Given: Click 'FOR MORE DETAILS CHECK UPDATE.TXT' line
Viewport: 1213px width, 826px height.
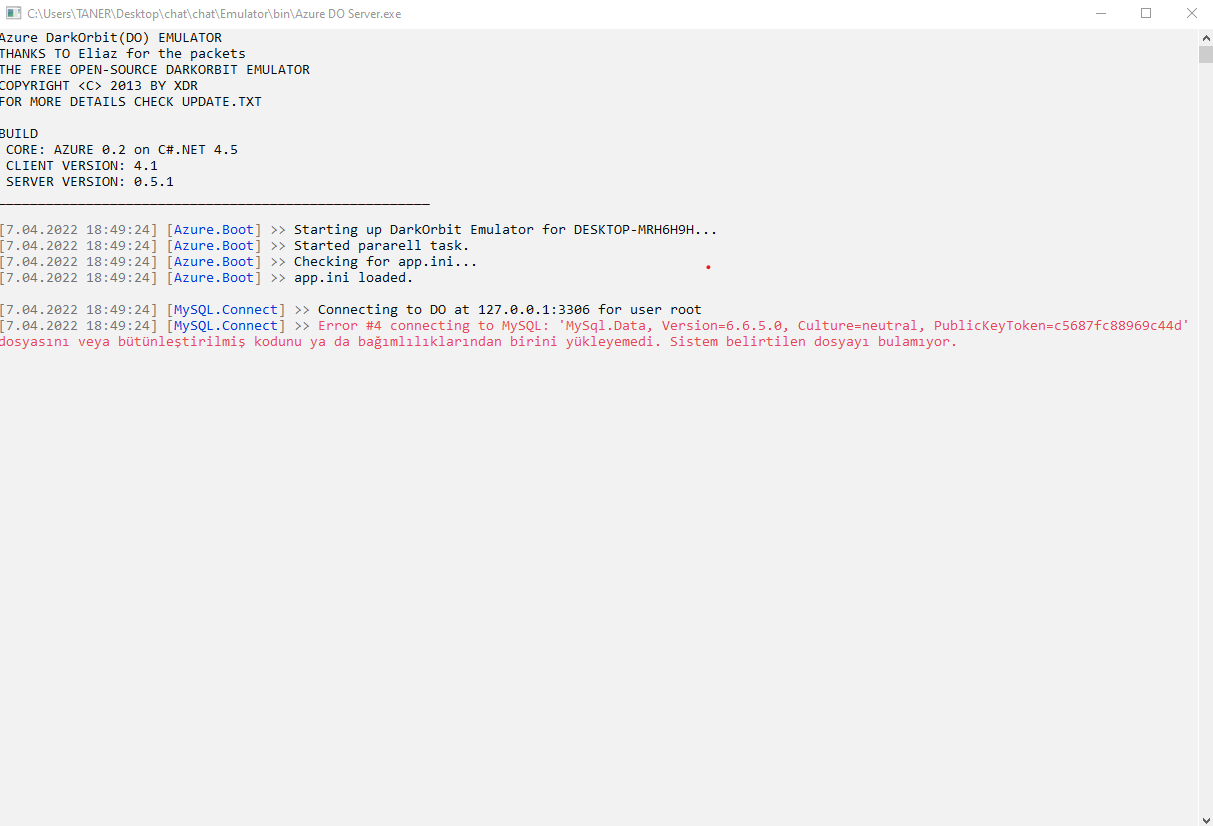Looking at the screenshot, I should pyautogui.click(x=131, y=102).
